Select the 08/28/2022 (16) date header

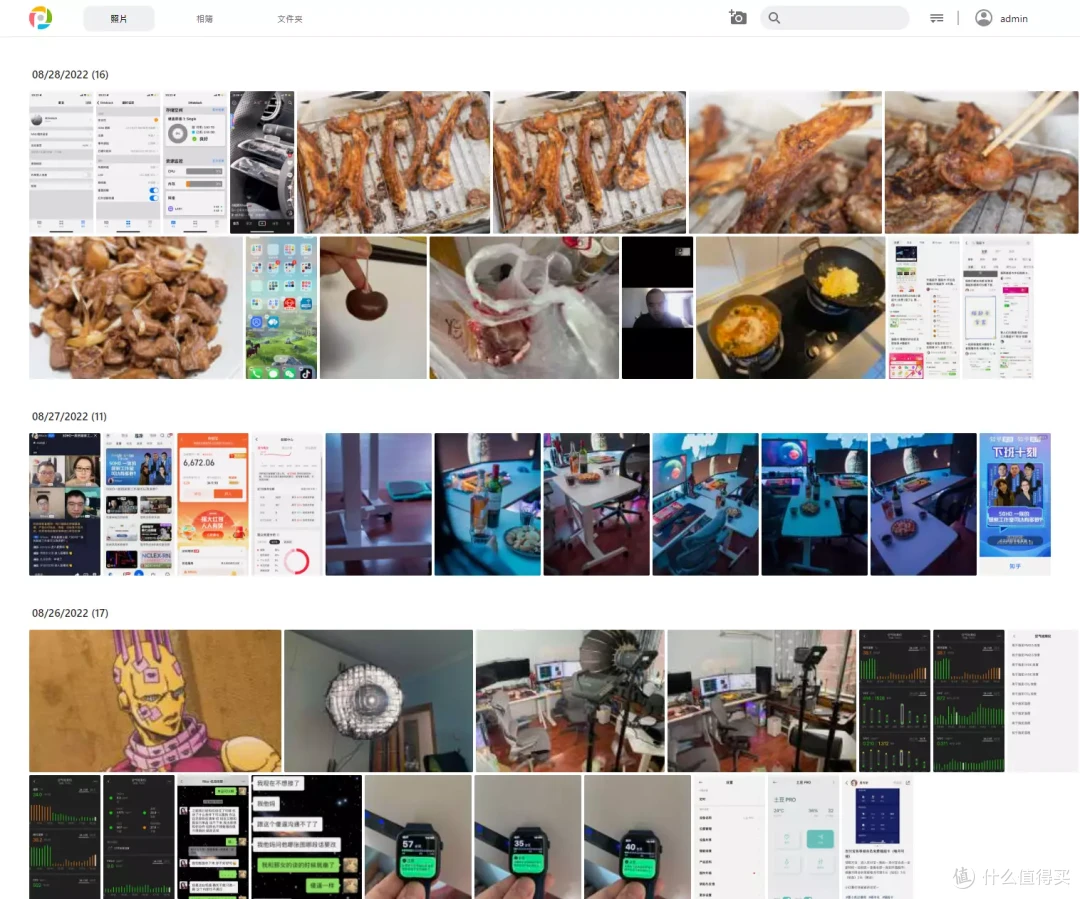pos(70,74)
